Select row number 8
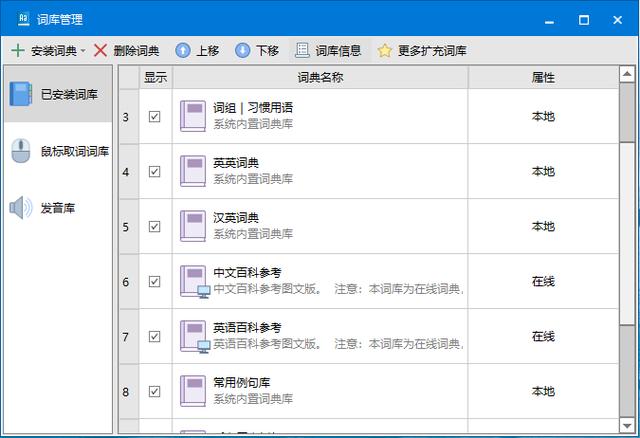This screenshot has height=438, width=640. pyautogui.click(x=129, y=392)
